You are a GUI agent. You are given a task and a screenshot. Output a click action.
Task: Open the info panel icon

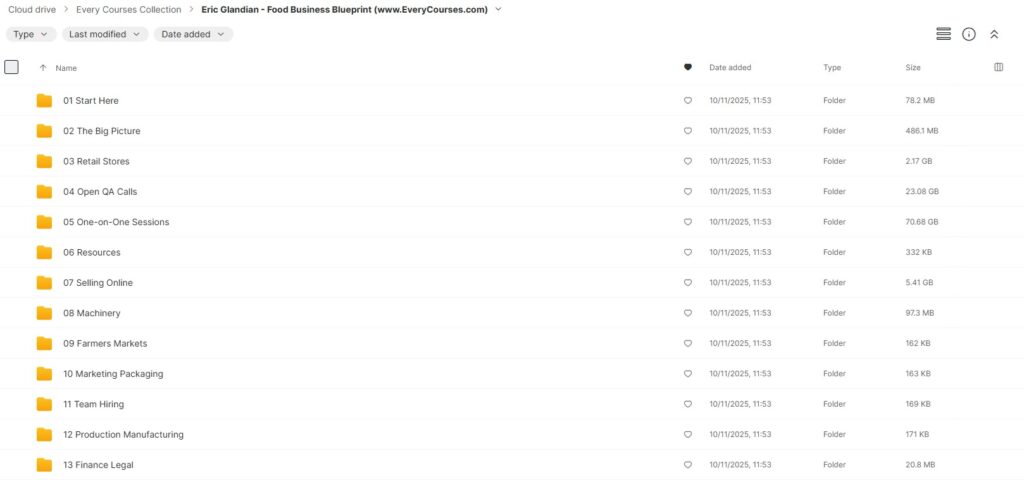click(968, 34)
